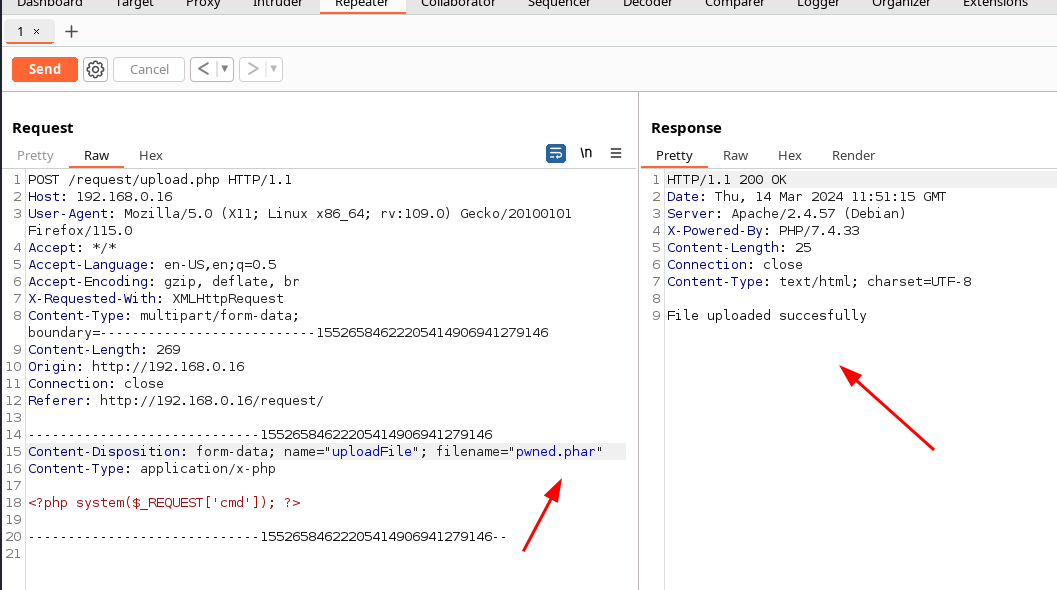Switch to Proxy tab
This screenshot has width=1057, height=590.
pyautogui.click(x=203, y=4)
